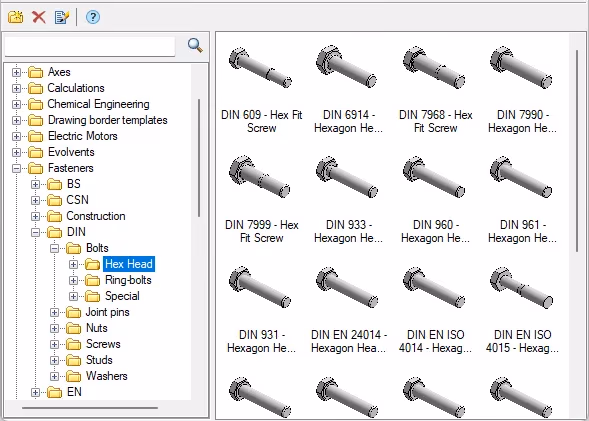Collapse the Fasteners folder
589x421 pixels.
(16, 168)
